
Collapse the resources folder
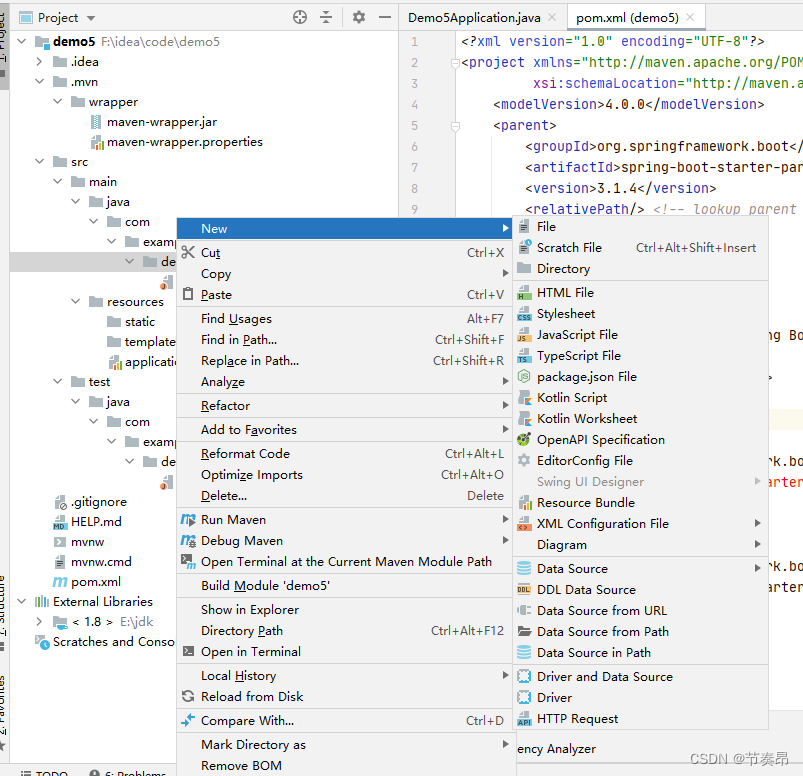pyautogui.click(x=75, y=301)
